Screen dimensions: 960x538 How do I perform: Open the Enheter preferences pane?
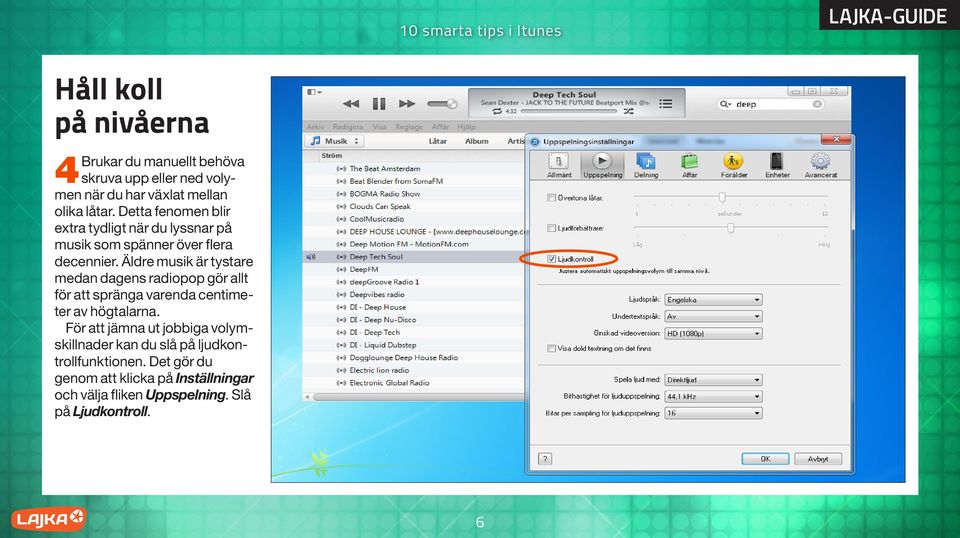777,165
